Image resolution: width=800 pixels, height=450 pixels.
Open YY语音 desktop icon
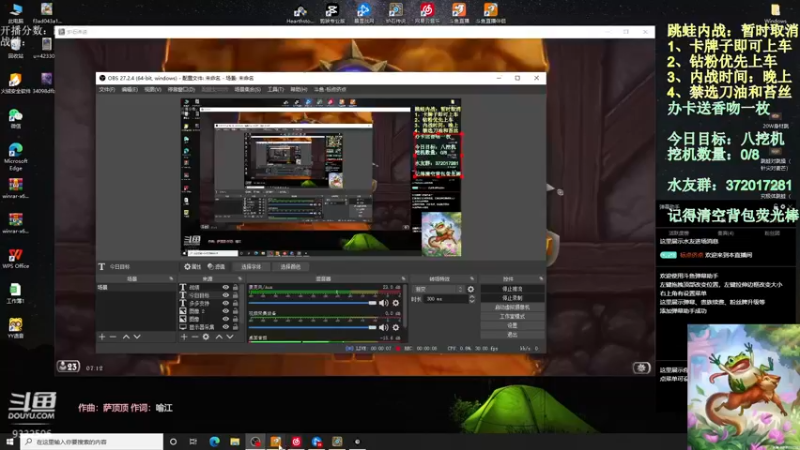pyautogui.click(x=16, y=328)
